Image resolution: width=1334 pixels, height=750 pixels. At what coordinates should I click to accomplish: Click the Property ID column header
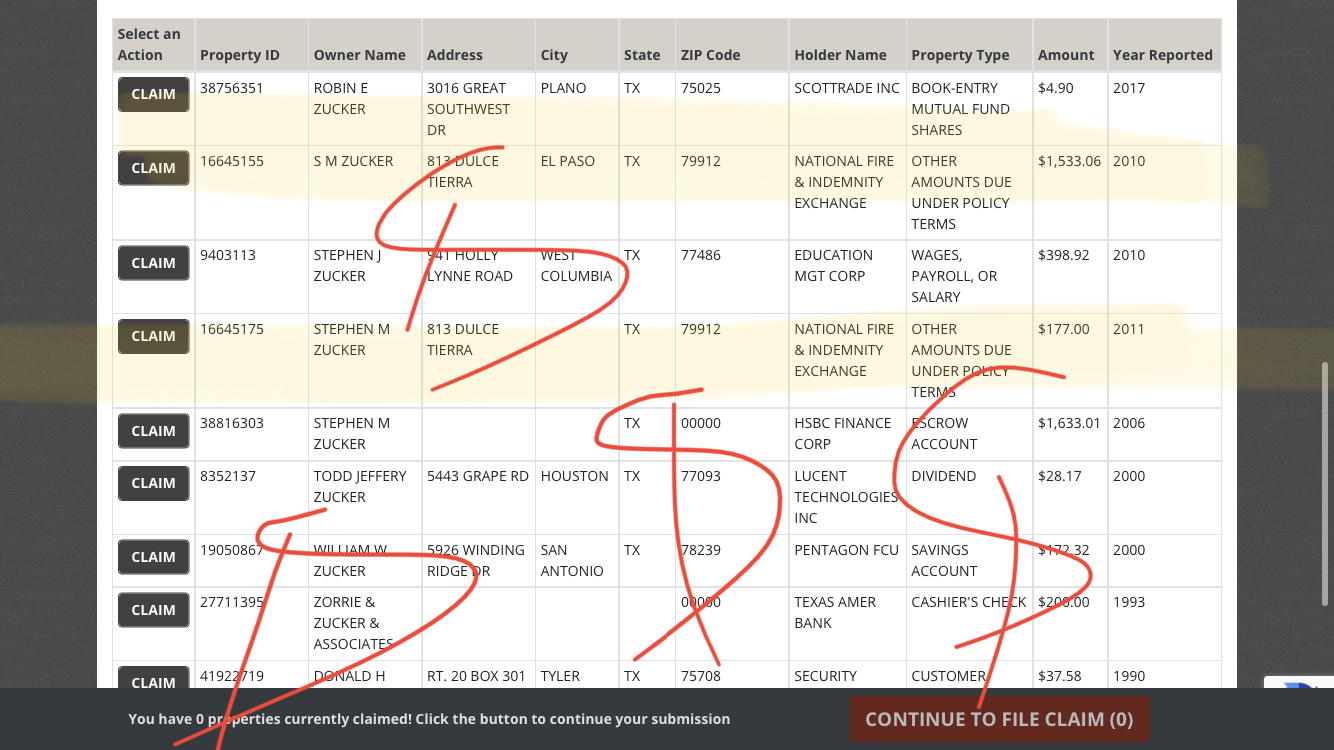pyautogui.click(x=240, y=55)
